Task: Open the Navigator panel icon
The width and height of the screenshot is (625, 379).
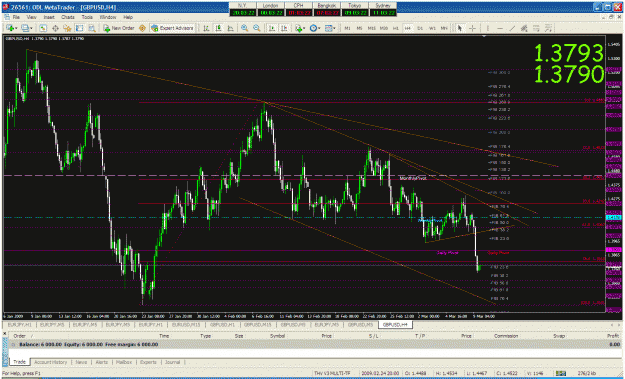Action: coord(67,28)
